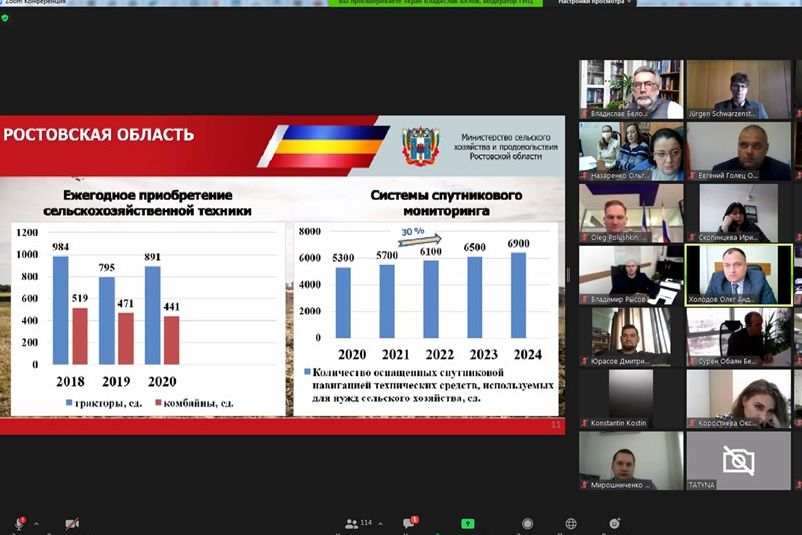Click the green encryption shield icon
The image size is (802, 535).
point(5,18)
